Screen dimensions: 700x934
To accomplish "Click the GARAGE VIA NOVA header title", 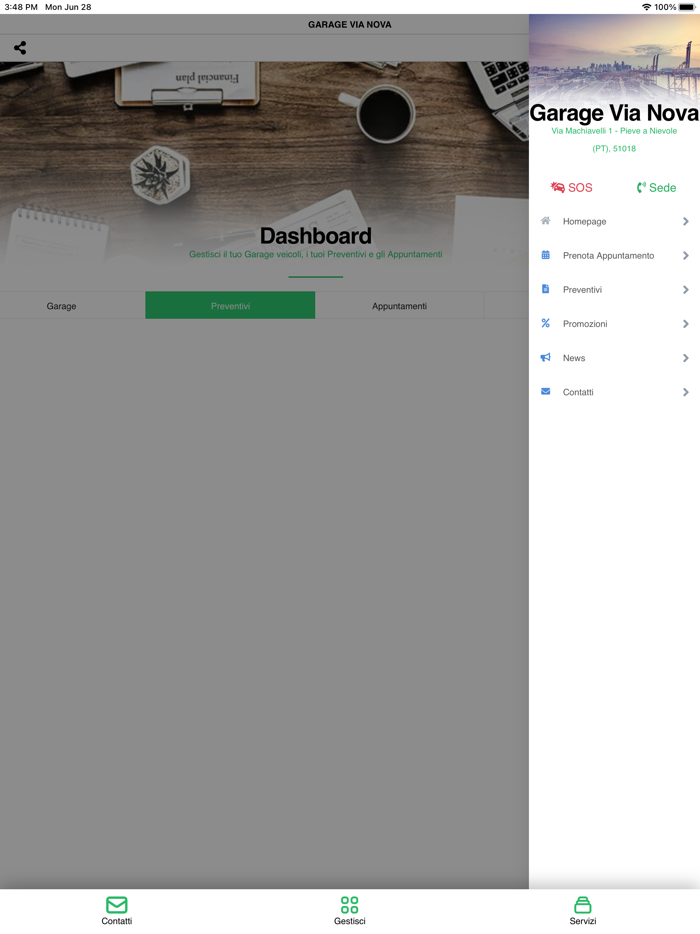I will click(350, 24).
